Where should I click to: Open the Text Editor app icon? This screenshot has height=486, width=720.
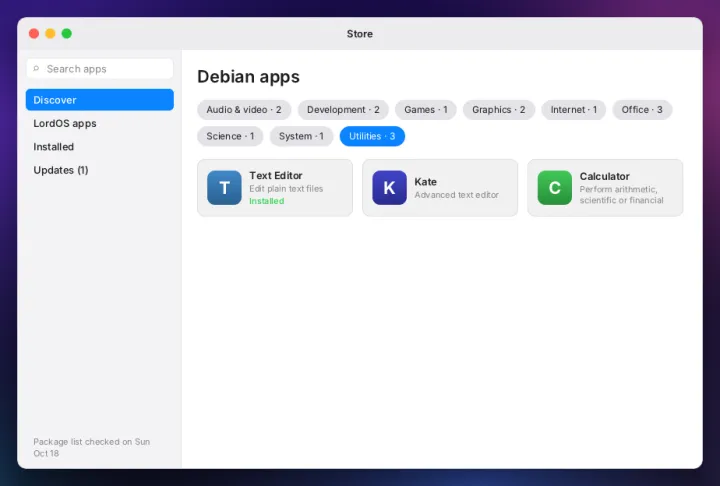pyautogui.click(x=224, y=187)
